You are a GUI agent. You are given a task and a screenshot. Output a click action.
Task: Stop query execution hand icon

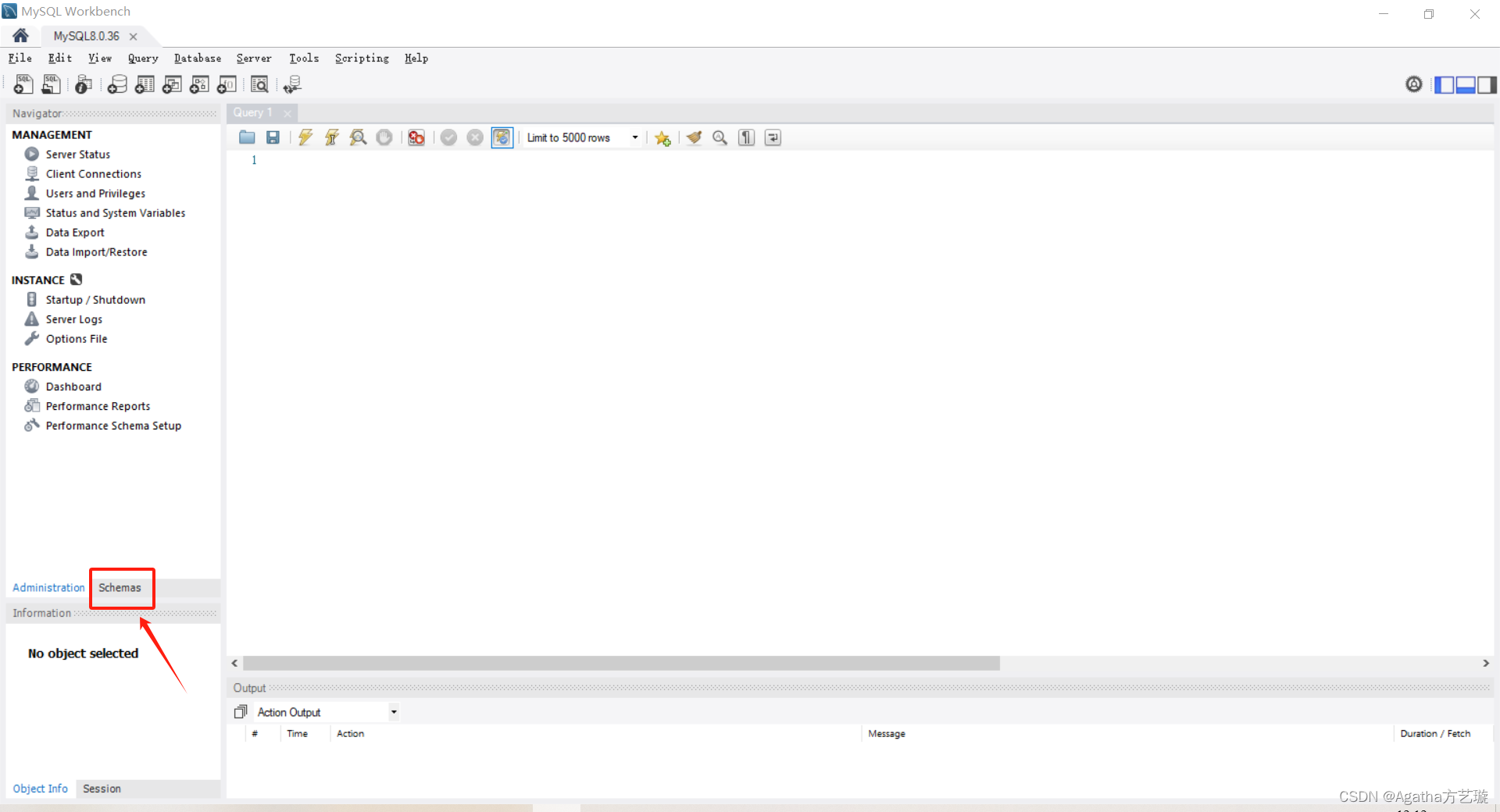(384, 137)
